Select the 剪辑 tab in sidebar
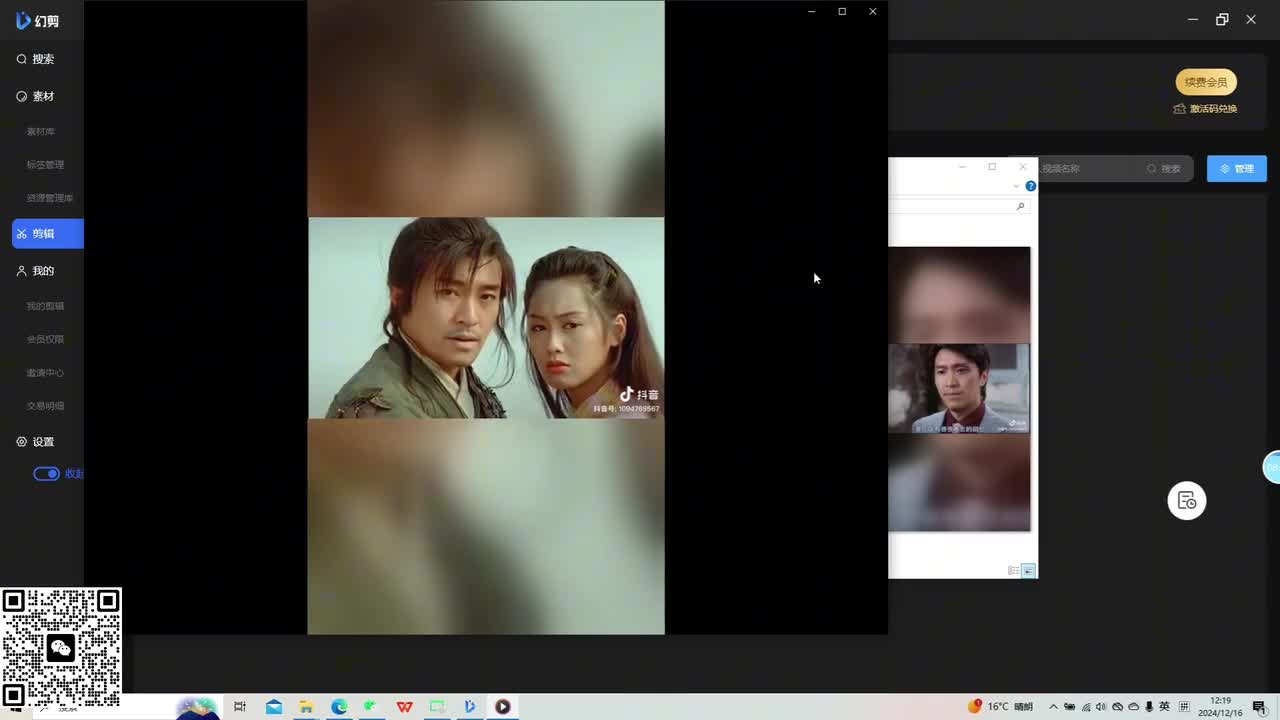The width and height of the screenshot is (1280, 720). tap(45, 233)
